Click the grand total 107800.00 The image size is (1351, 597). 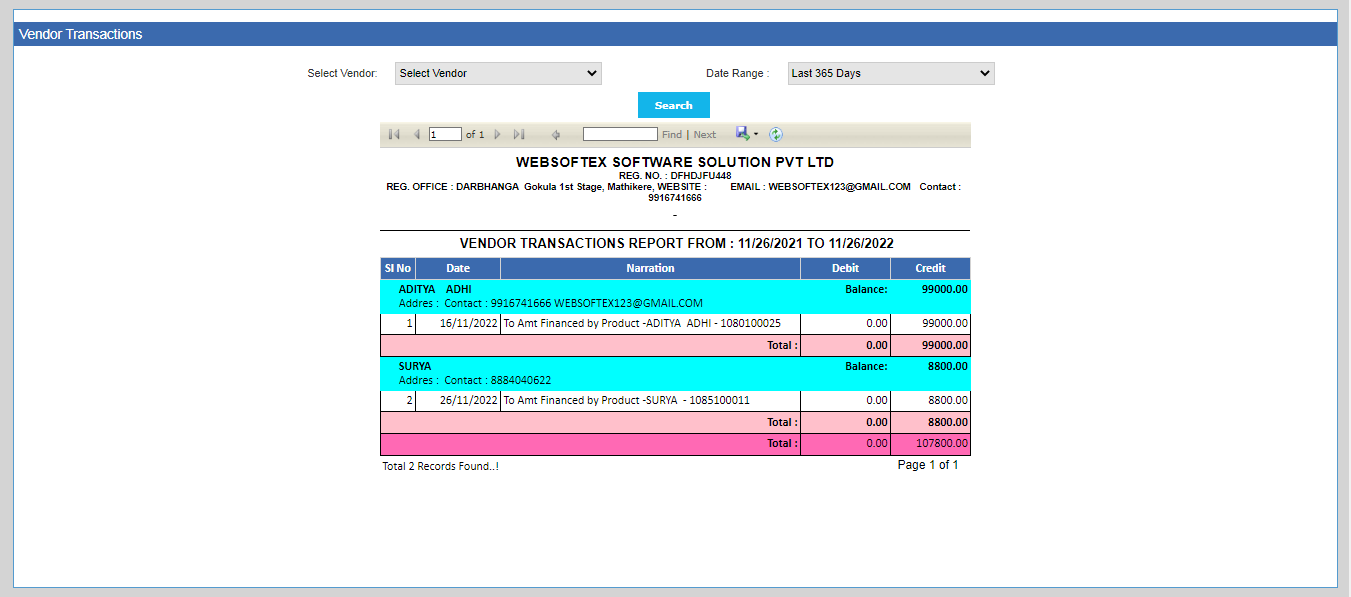942,443
